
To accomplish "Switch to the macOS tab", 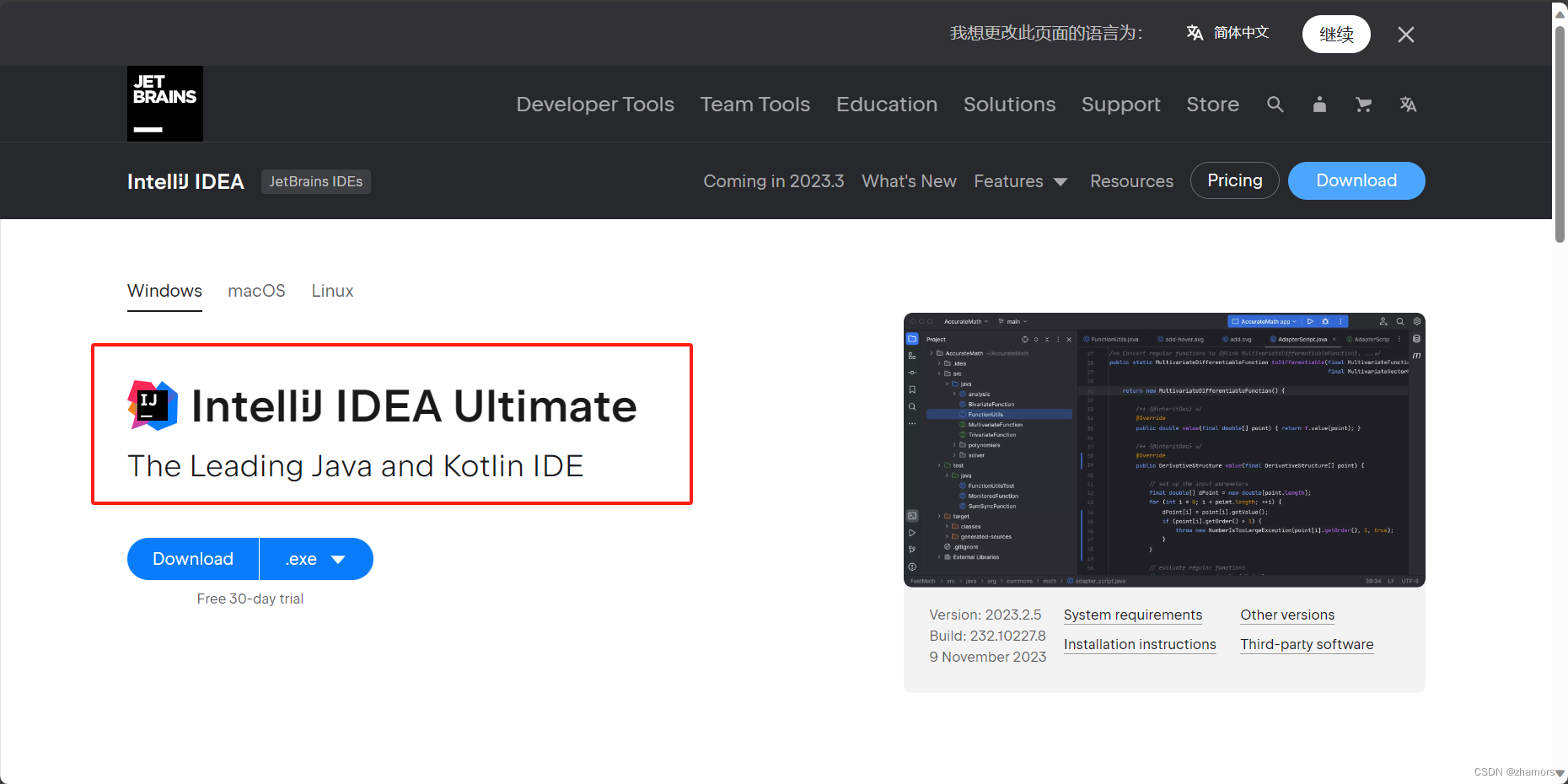I will 256,291.
